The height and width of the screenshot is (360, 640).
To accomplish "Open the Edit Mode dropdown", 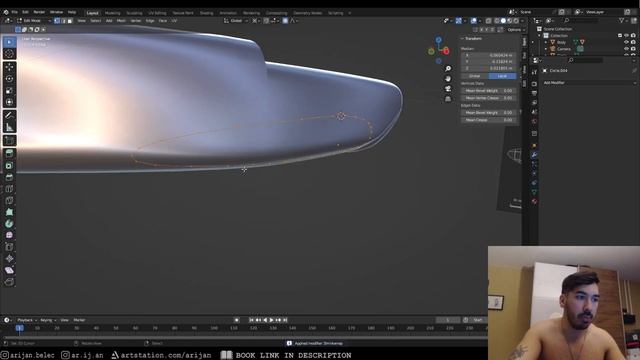I will (33, 20).
